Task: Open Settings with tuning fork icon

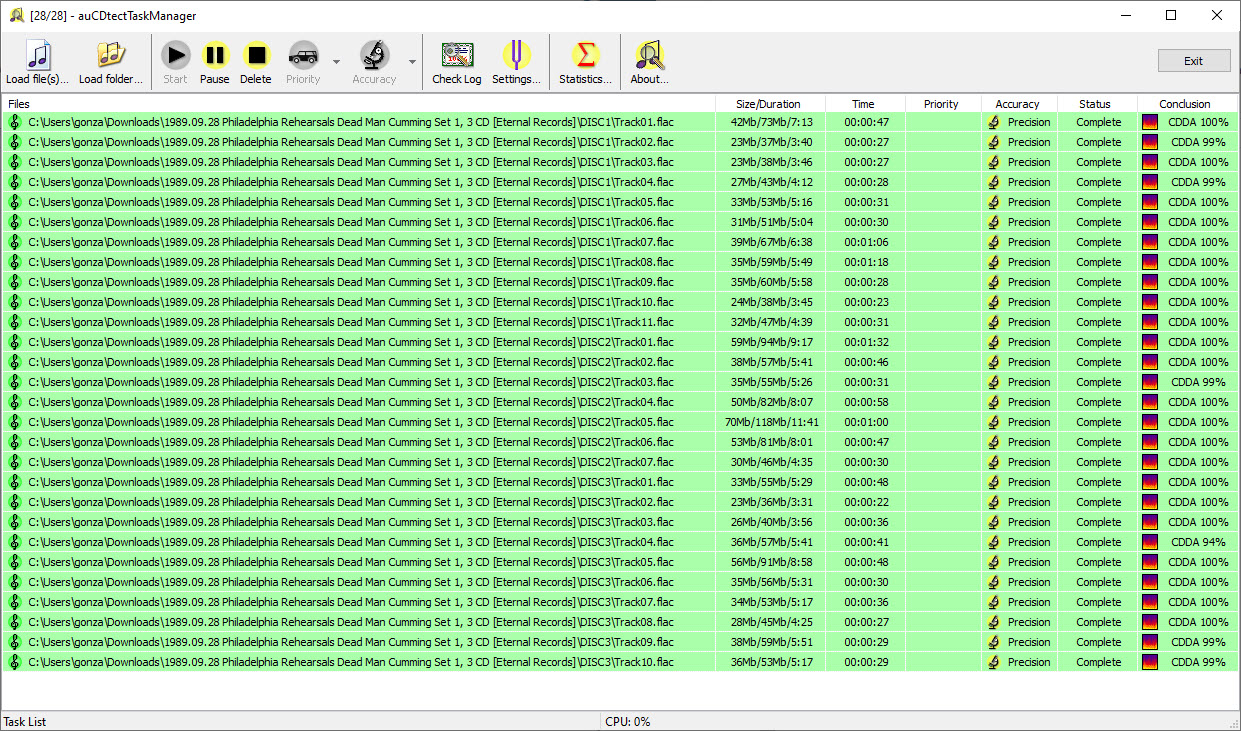Action: (516, 63)
